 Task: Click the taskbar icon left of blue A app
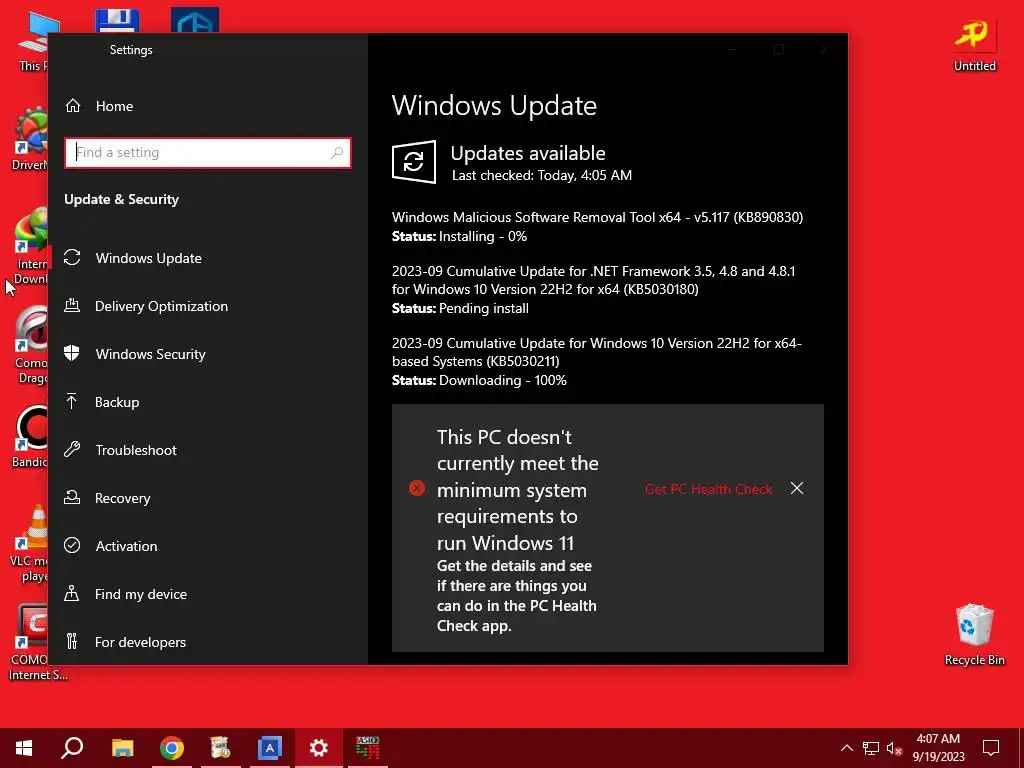click(x=221, y=748)
